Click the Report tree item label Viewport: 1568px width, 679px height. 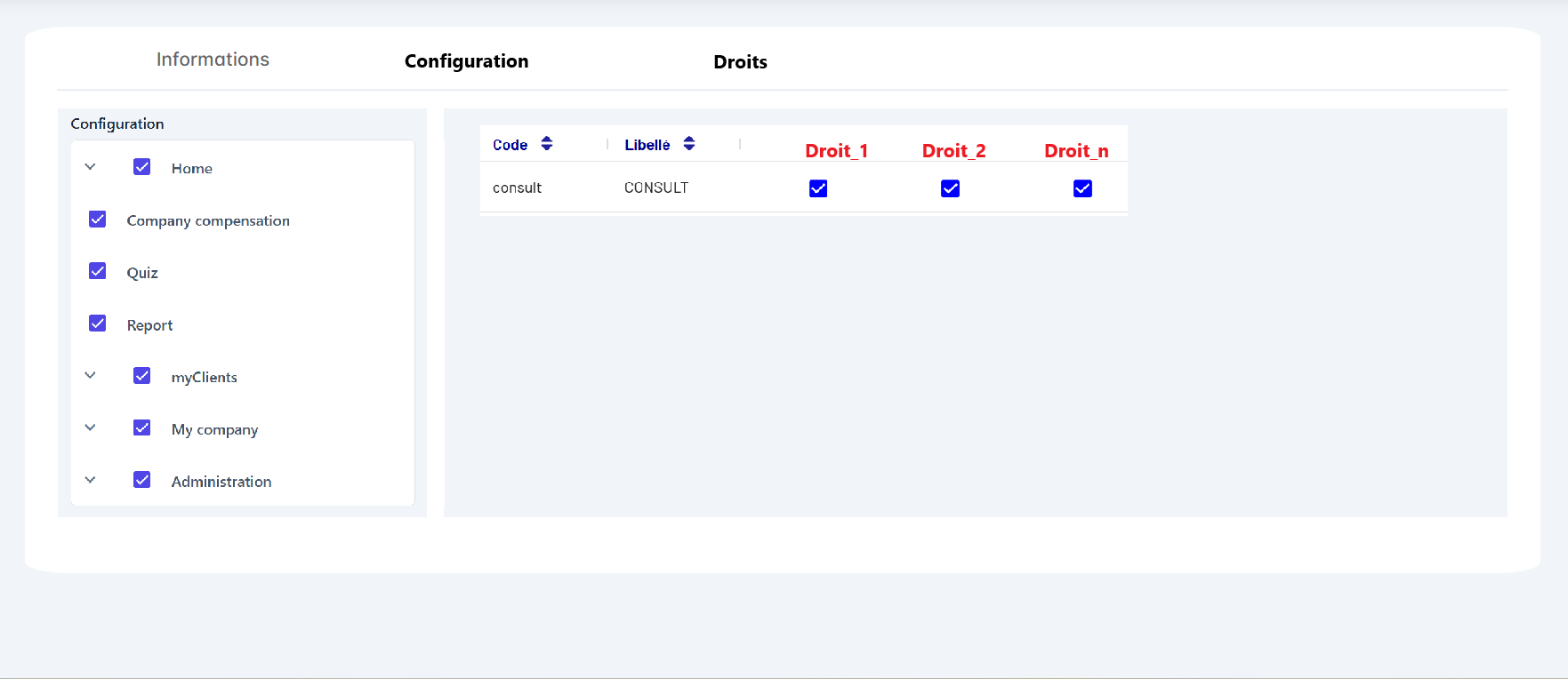(x=149, y=325)
